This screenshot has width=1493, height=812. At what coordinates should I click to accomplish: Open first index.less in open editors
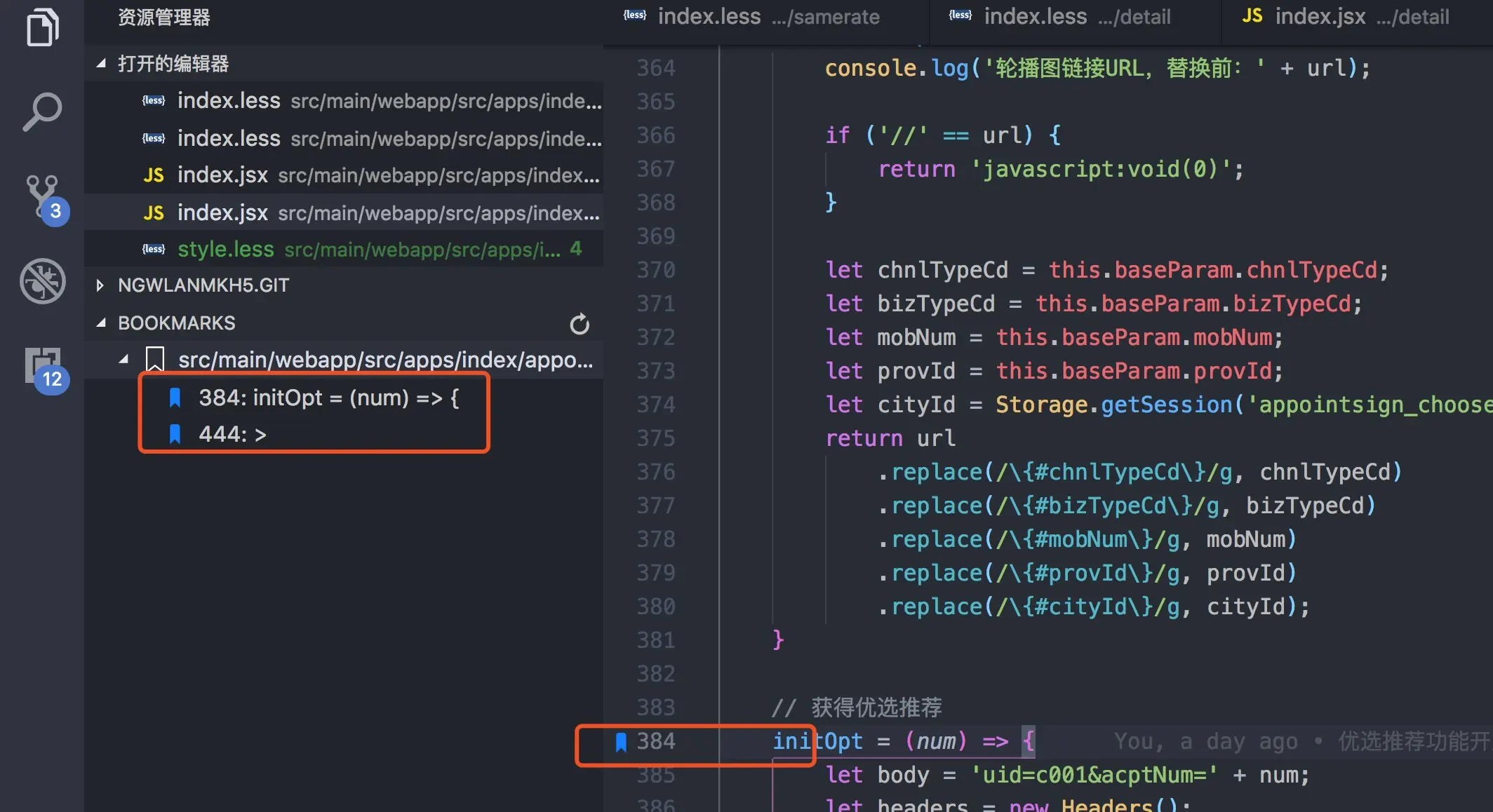[228, 101]
